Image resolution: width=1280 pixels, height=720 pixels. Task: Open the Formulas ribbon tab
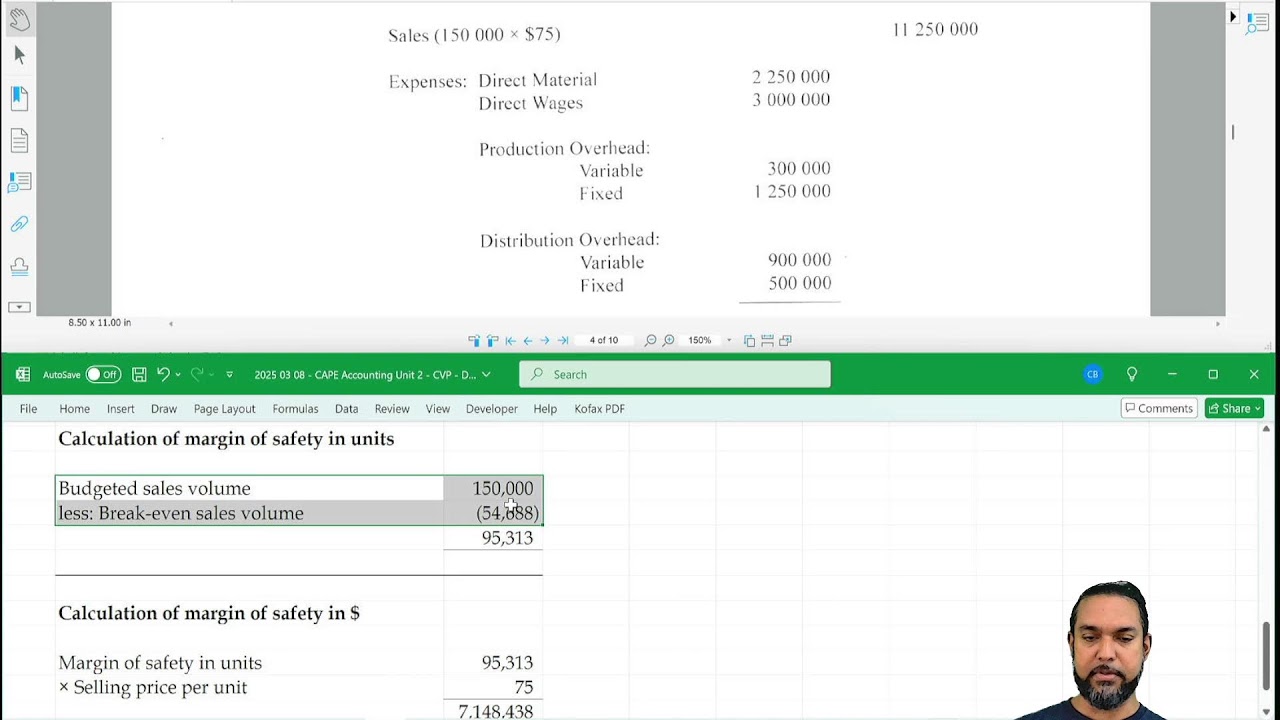(x=295, y=409)
